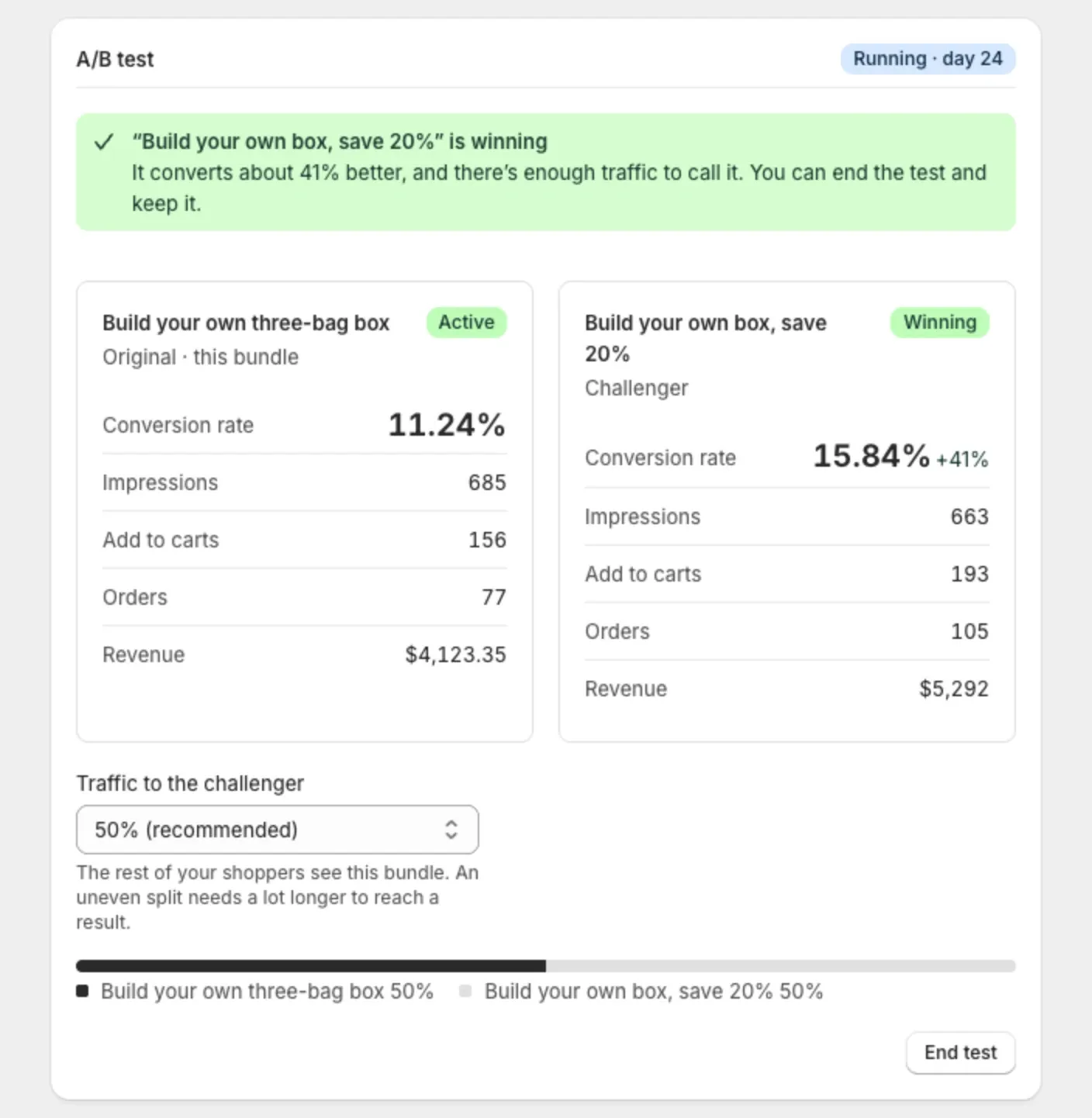This screenshot has height=1118, width=1092.
Task: Click the Winning badge on the challenger card
Action: [939, 322]
